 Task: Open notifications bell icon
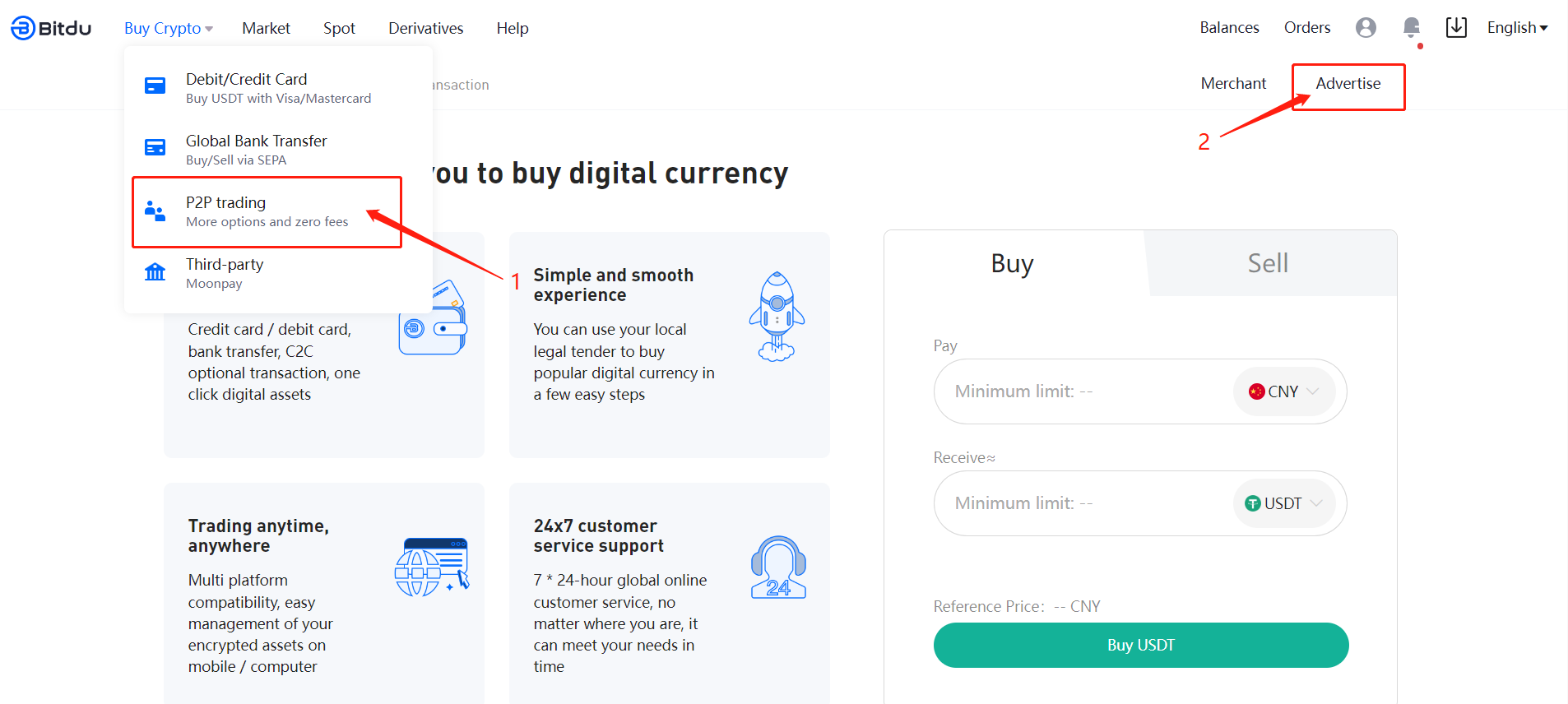[x=1412, y=28]
